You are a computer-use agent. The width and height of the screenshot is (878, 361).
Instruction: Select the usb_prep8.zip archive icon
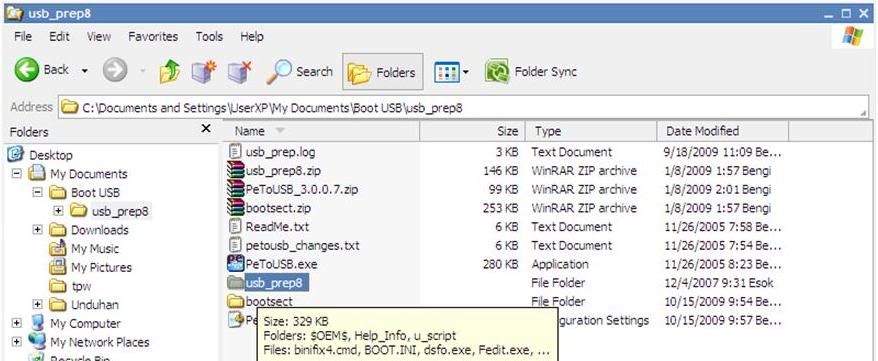click(236, 170)
